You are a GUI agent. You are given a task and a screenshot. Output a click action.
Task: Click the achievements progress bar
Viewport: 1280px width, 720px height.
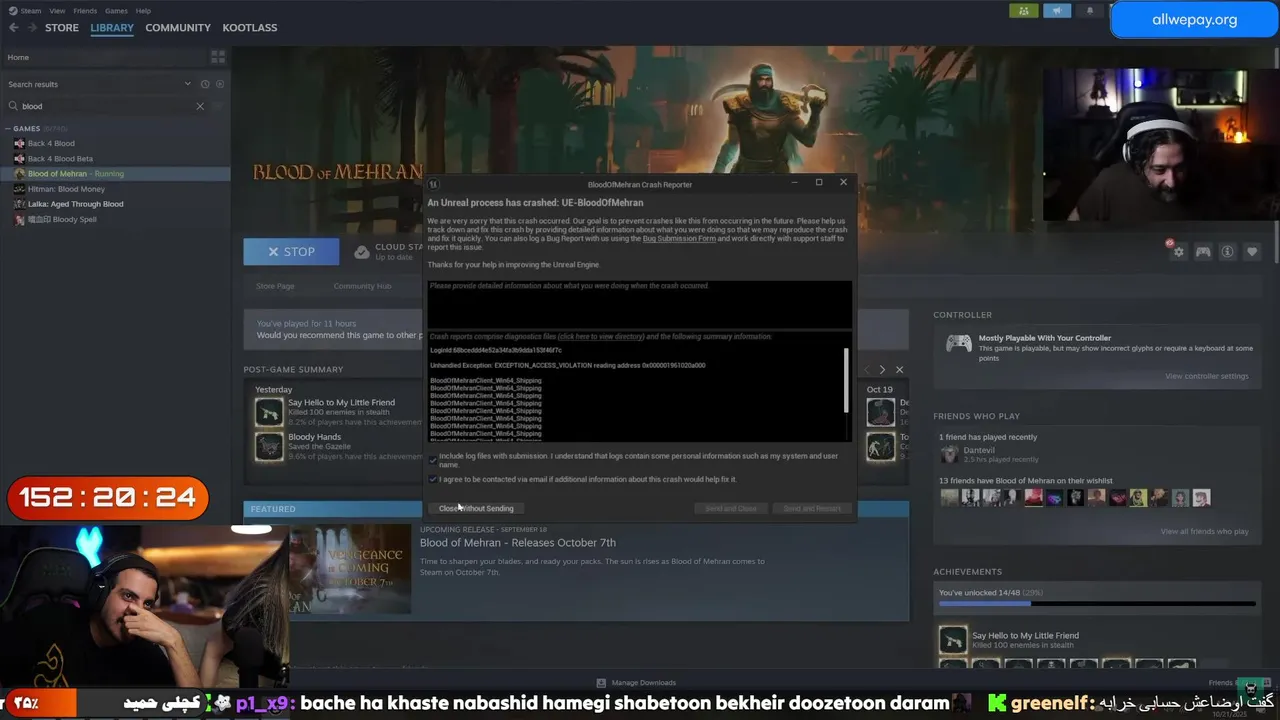(x=1096, y=604)
